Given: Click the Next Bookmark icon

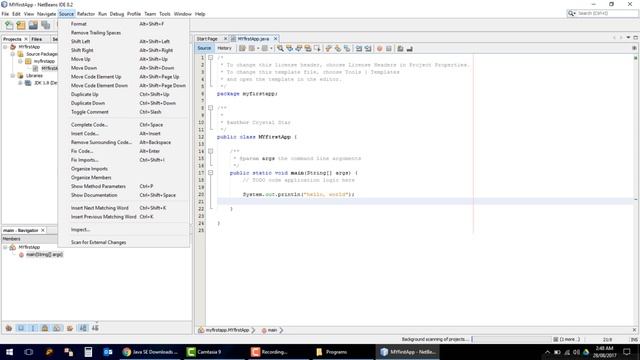Looking at the screenshot, I should [338, 49].
